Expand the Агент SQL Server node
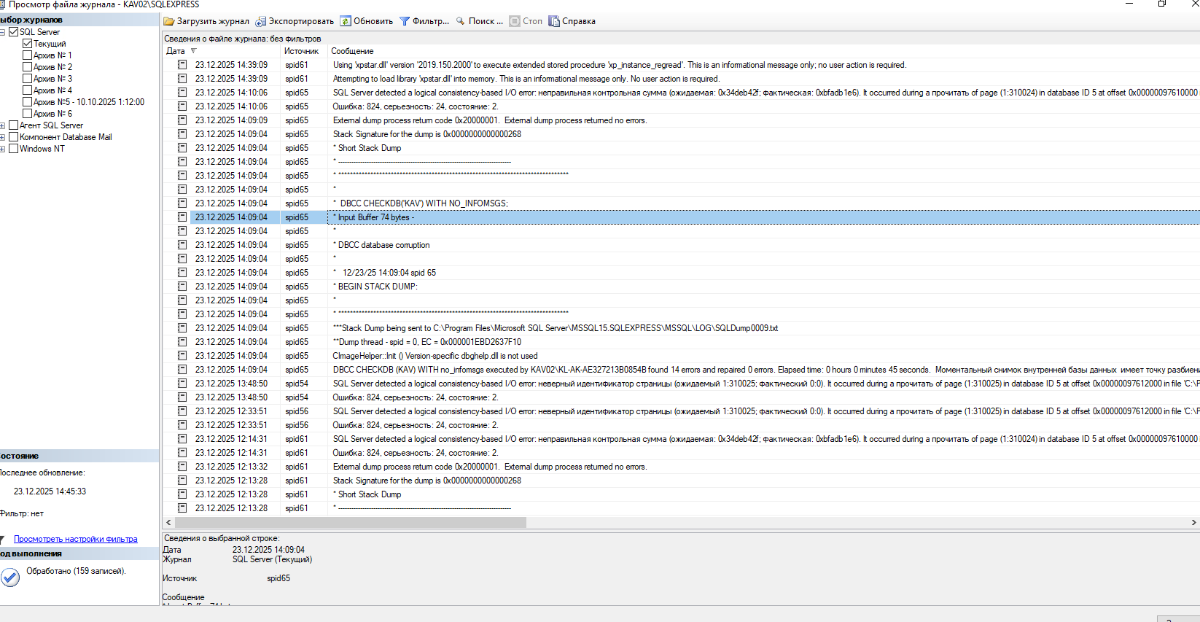This screenshot has width=1200, height=622. (x=3, y=126)
